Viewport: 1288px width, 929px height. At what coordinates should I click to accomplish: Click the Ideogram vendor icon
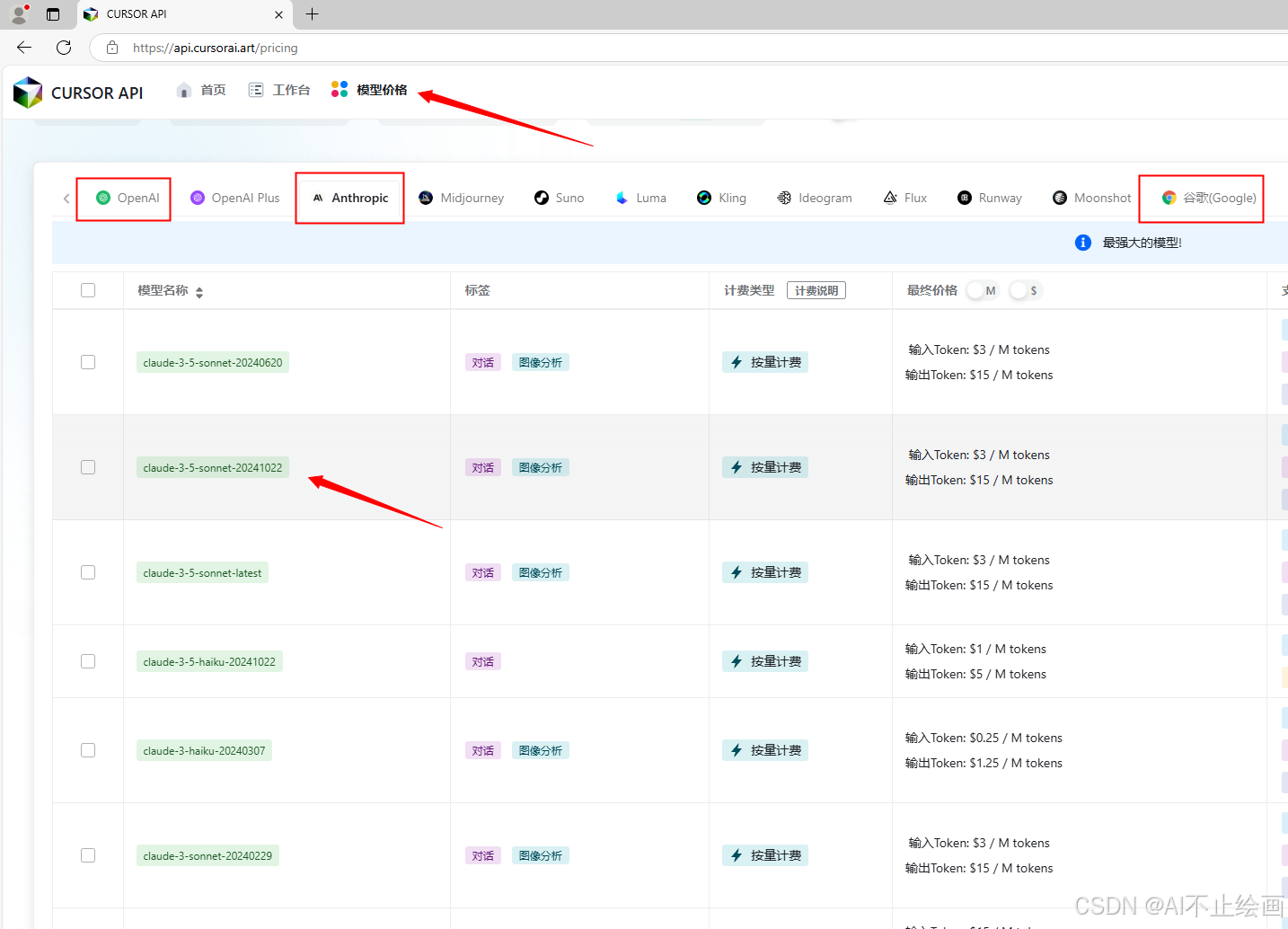784,198
